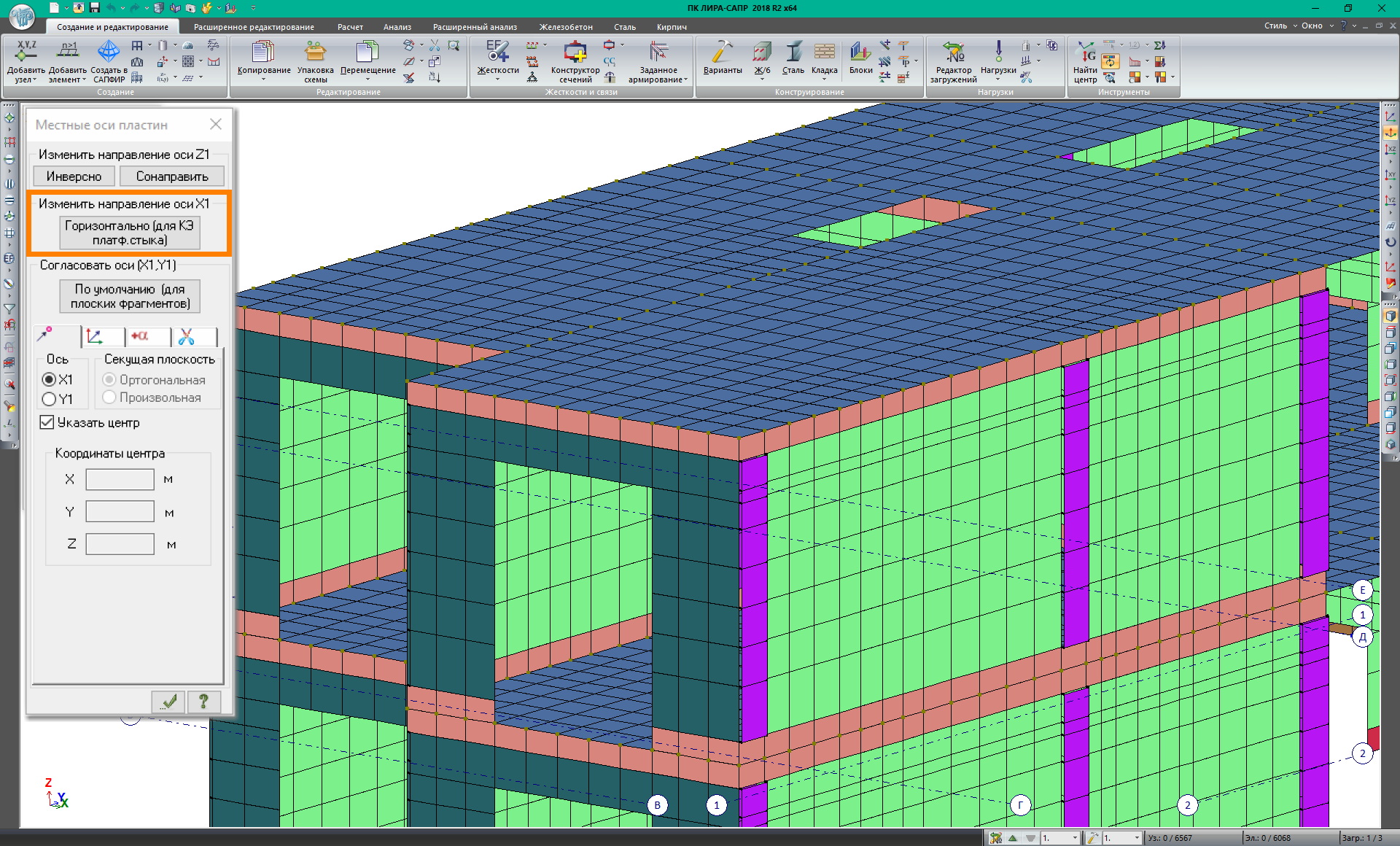Open the Заданное армирование dropdown
The image size is (1400, 846).
click(685, 80)
